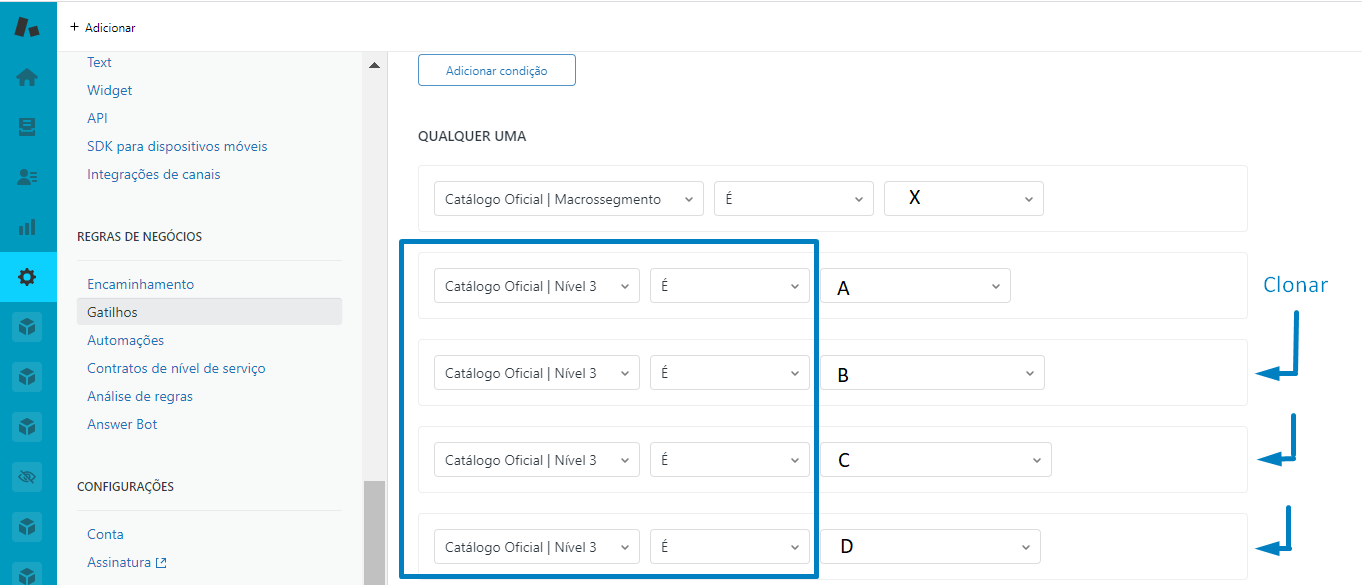Open the value X dropdown

[x=963, y=198]
